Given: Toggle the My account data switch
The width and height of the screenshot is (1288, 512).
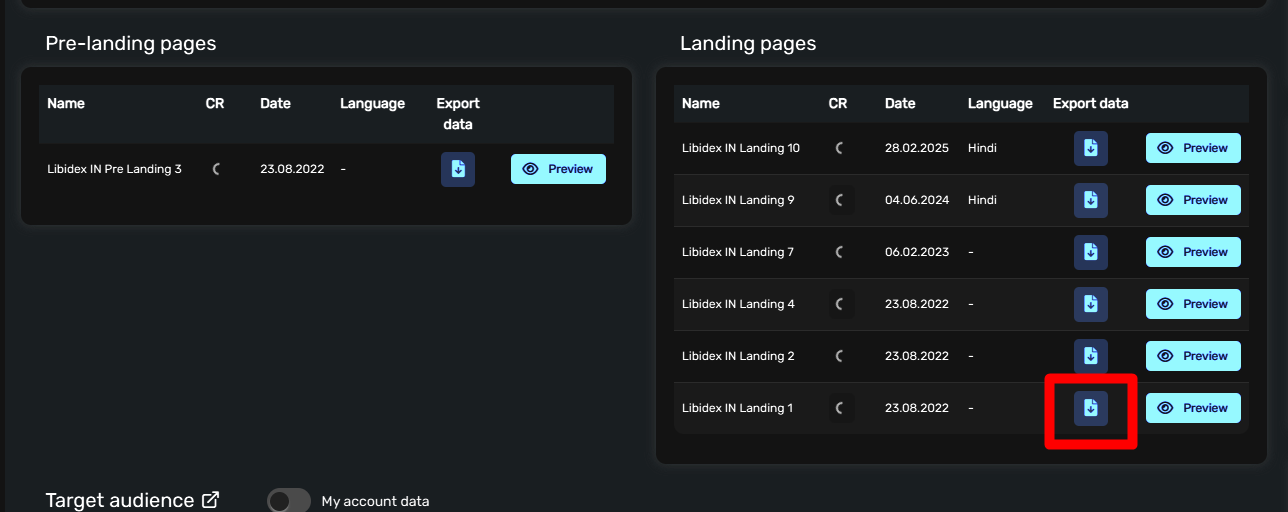Looking at the screenshot, I should (289, 501).
